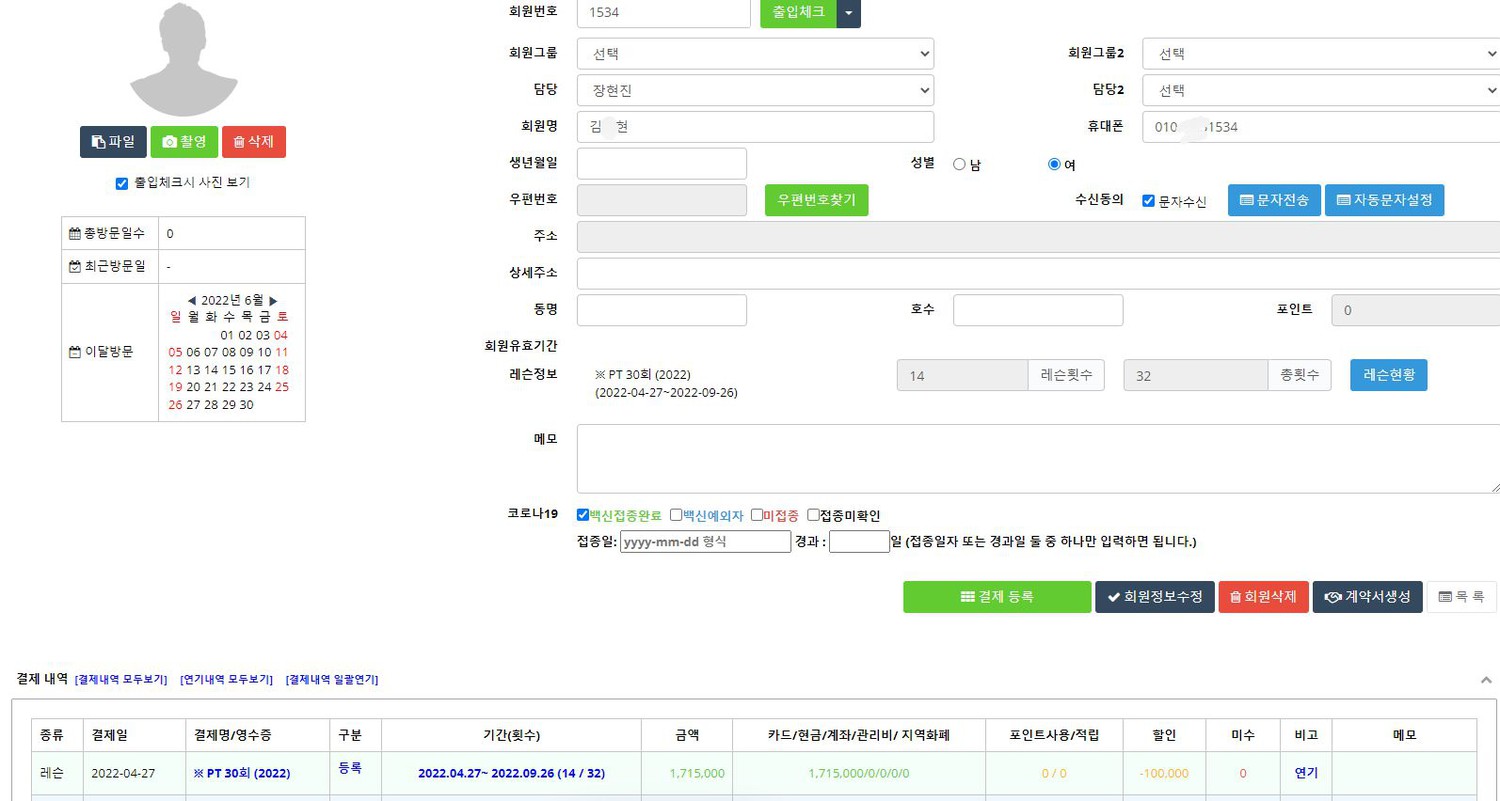Expand the arrow next to 출입체크
The image size is (1500, 801).
pos(848,13)
